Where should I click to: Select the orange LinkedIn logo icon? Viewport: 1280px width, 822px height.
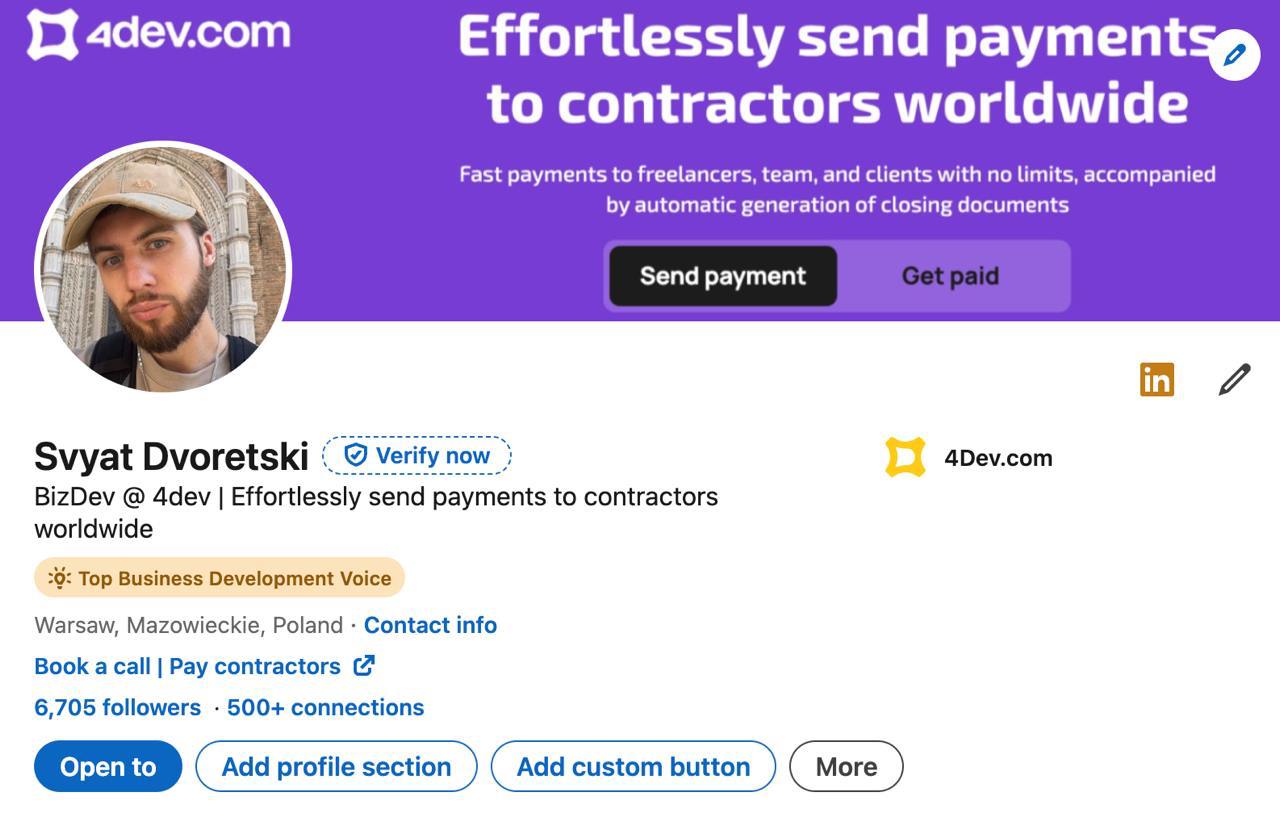click(x=1156, y=379)
